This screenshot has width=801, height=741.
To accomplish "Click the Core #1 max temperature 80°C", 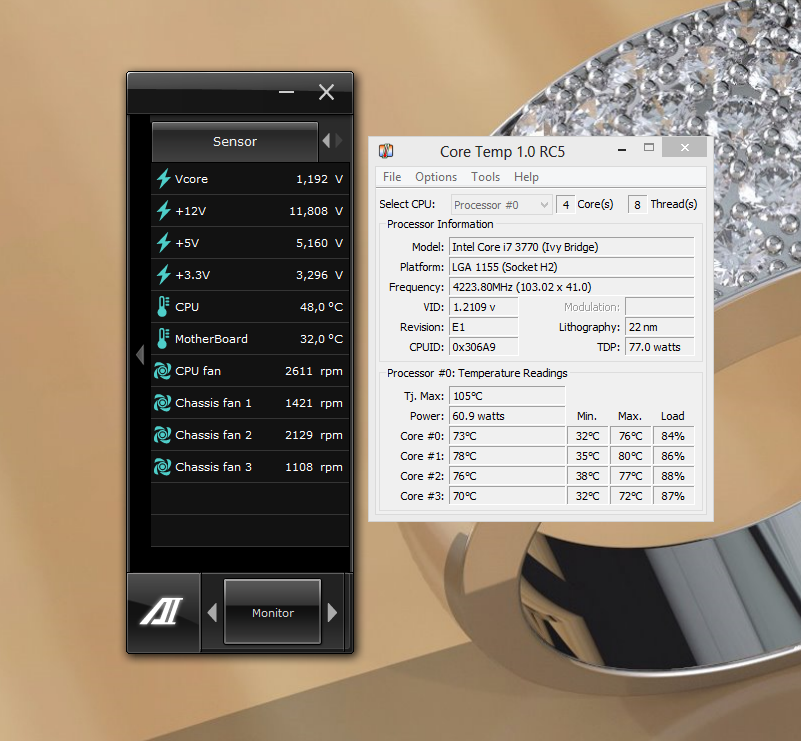I will tap(630, 456).
